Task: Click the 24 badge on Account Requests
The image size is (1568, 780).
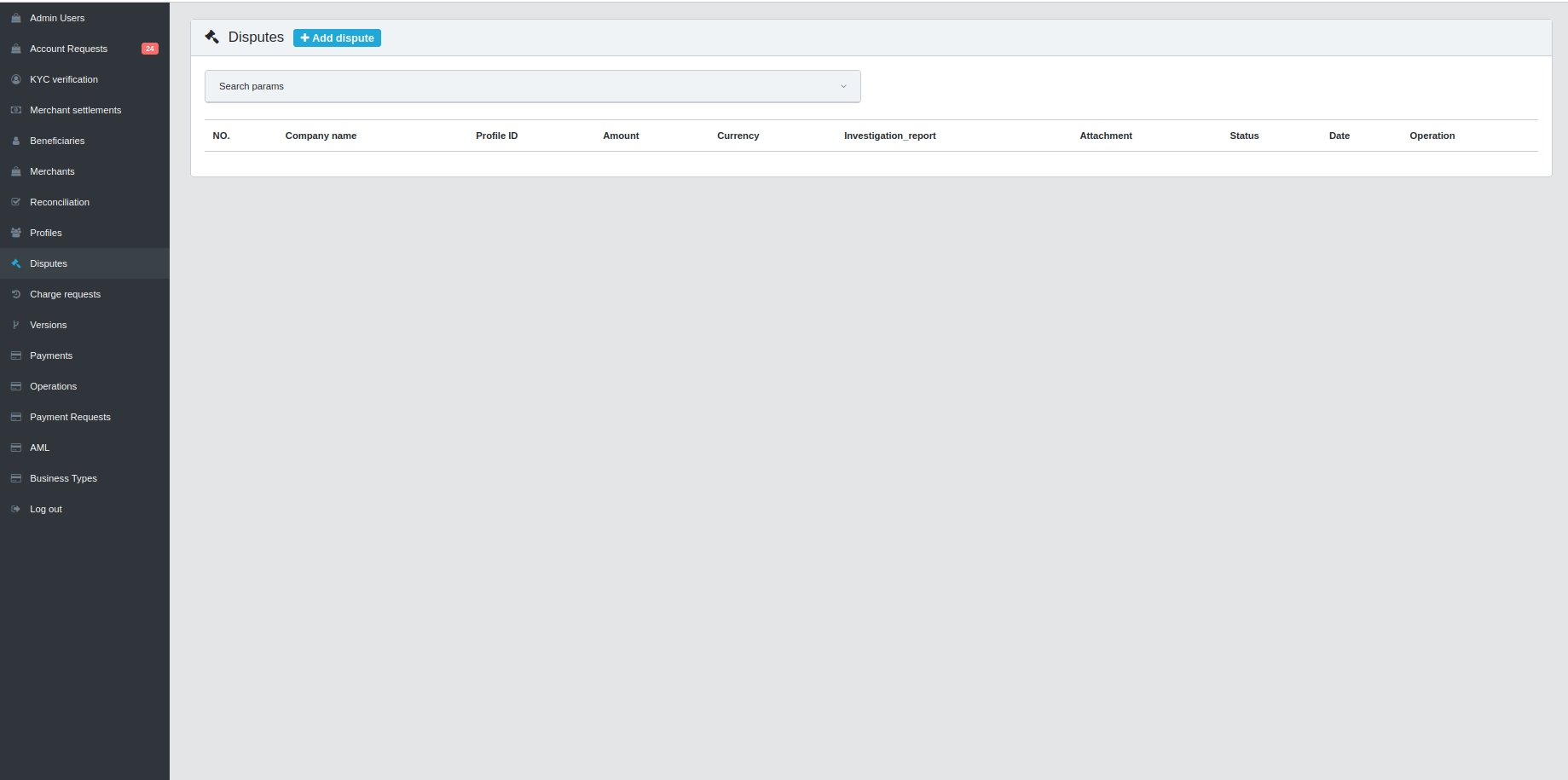Action: [149, 49]
